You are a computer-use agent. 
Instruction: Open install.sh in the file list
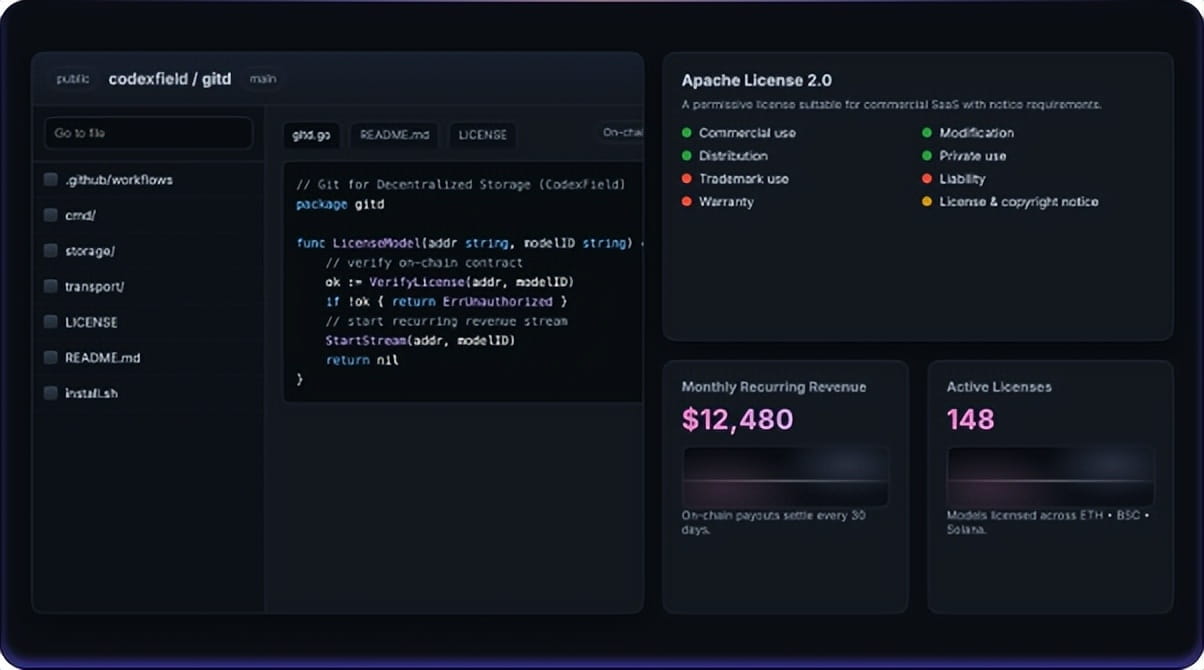[91, 393]
